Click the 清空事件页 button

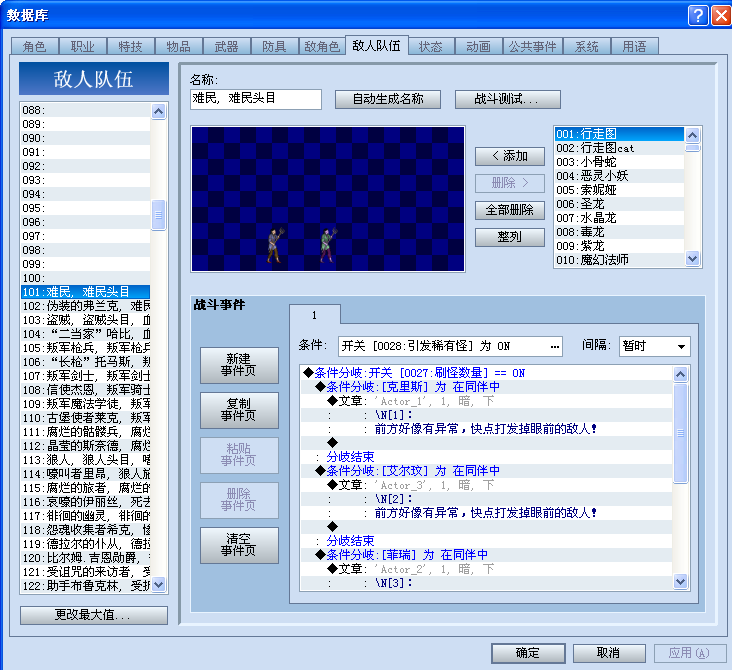(x=239, y=545)
